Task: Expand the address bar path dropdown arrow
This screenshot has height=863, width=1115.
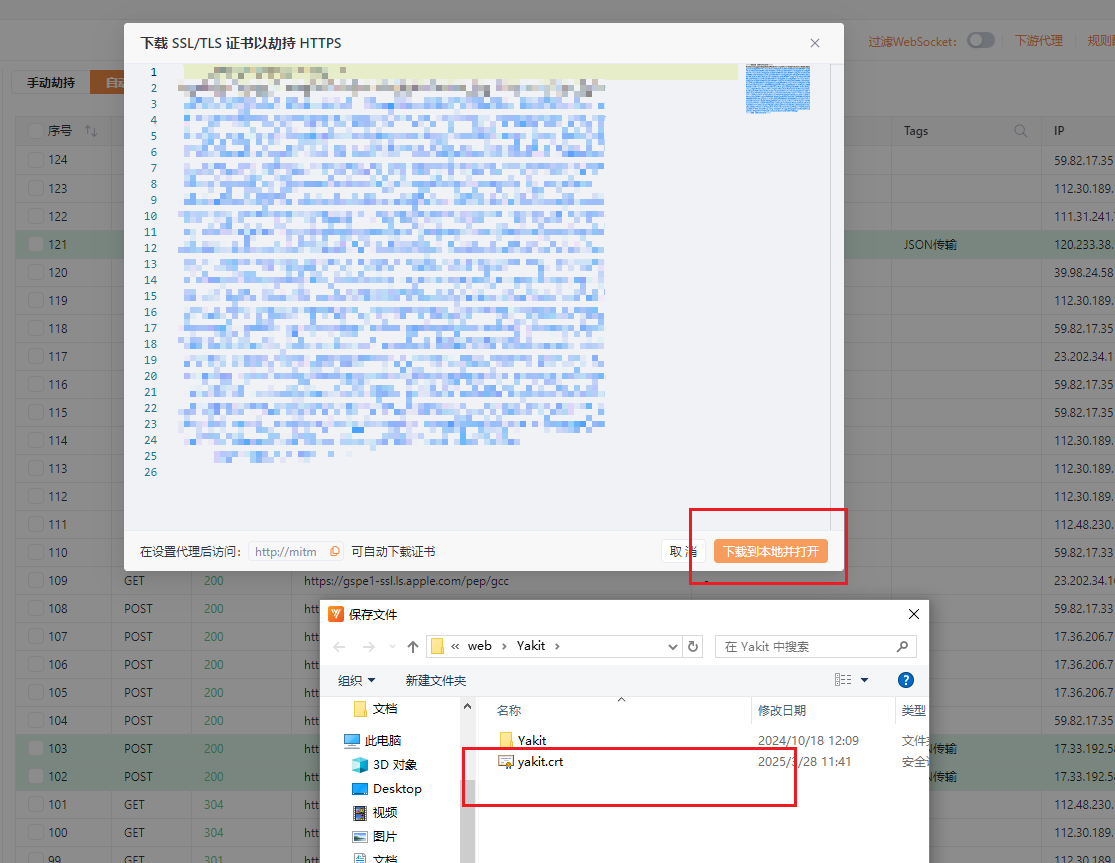Action: (x=673, y=646)
